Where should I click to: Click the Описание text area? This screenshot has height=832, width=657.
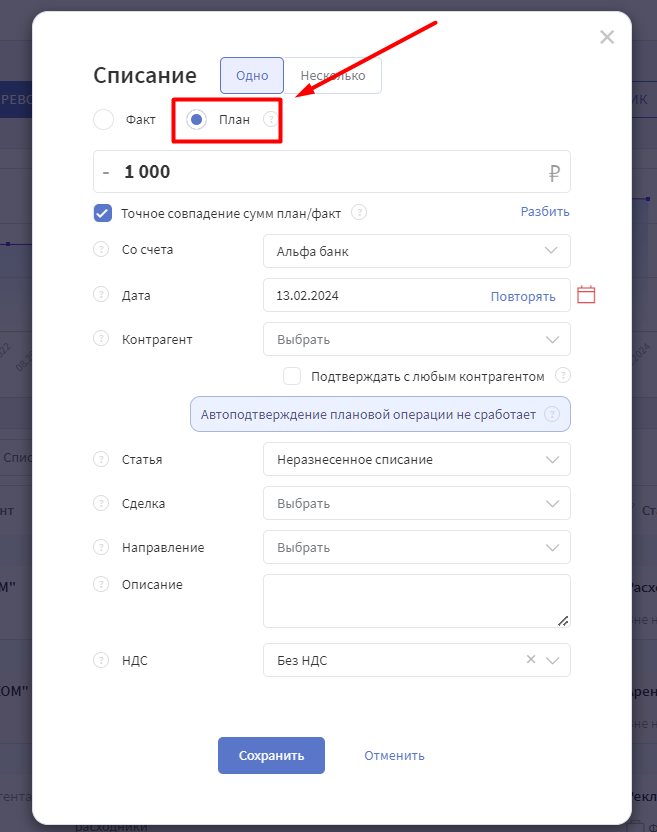click(417, 601)
